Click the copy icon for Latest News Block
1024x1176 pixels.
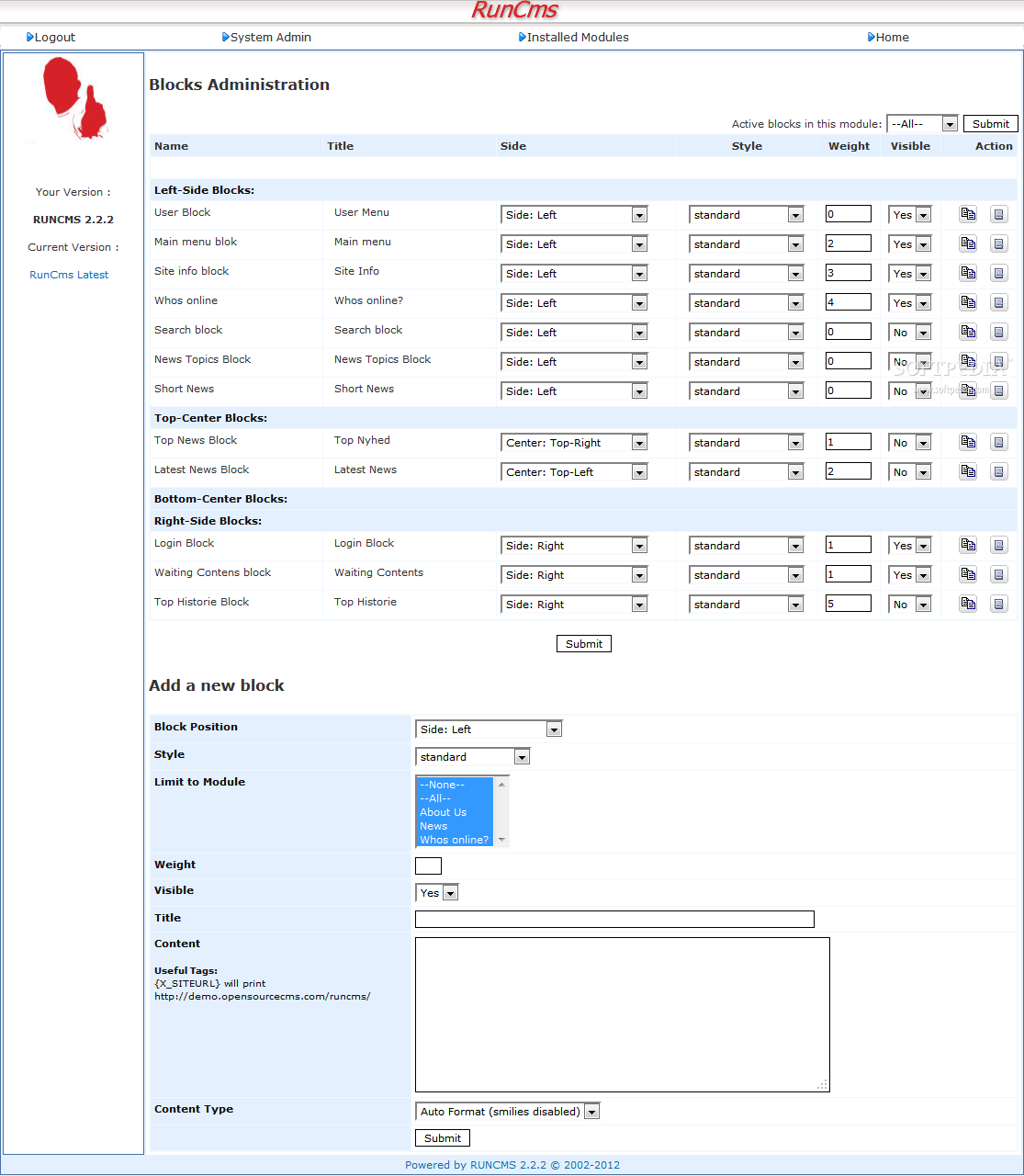(x=968, y=471)
